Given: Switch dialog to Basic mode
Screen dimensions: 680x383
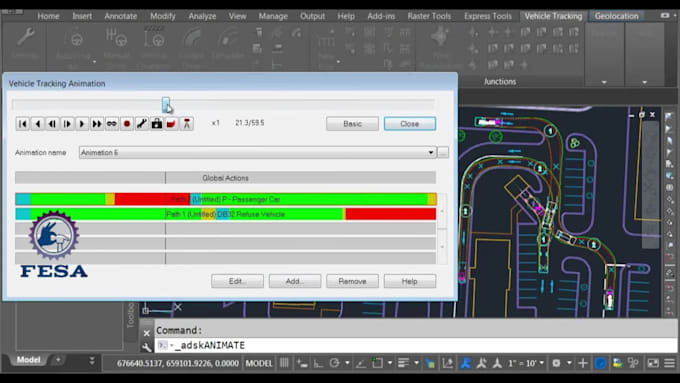Looking at the screenshot, I should tap(352, 124).
